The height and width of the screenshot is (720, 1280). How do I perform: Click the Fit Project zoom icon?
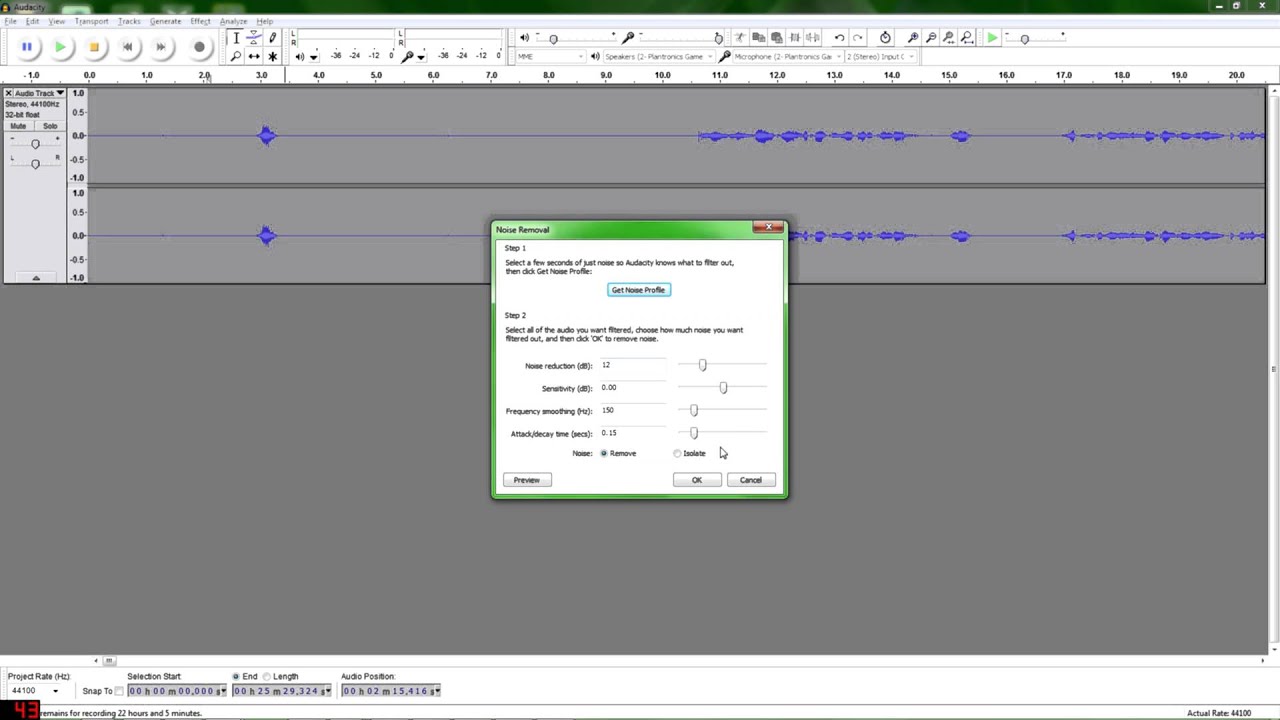click(x=966, y=38)
